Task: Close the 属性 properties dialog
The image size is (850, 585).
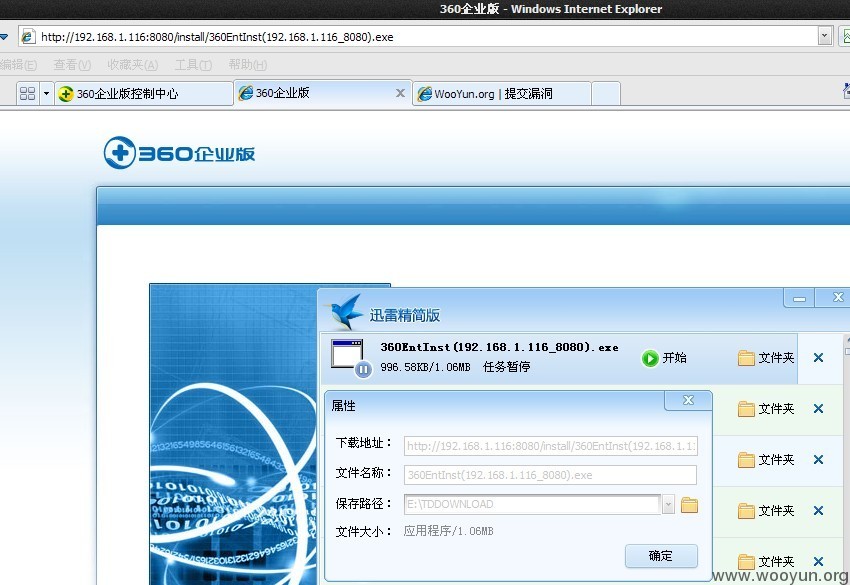Action: (688, 400)
